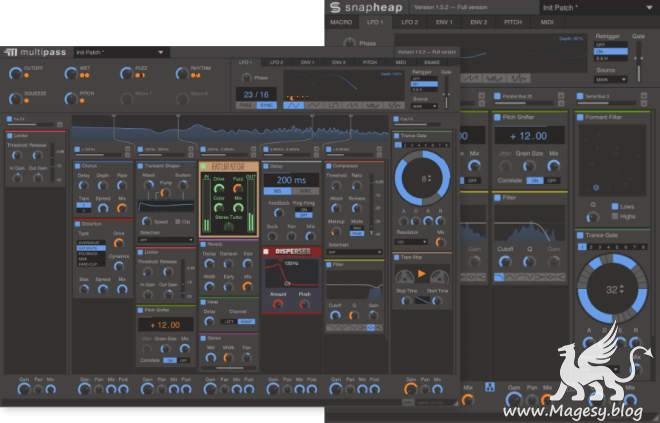Click the Snapheap Pitch Shifter Grain Size knob

click(529, 166)
